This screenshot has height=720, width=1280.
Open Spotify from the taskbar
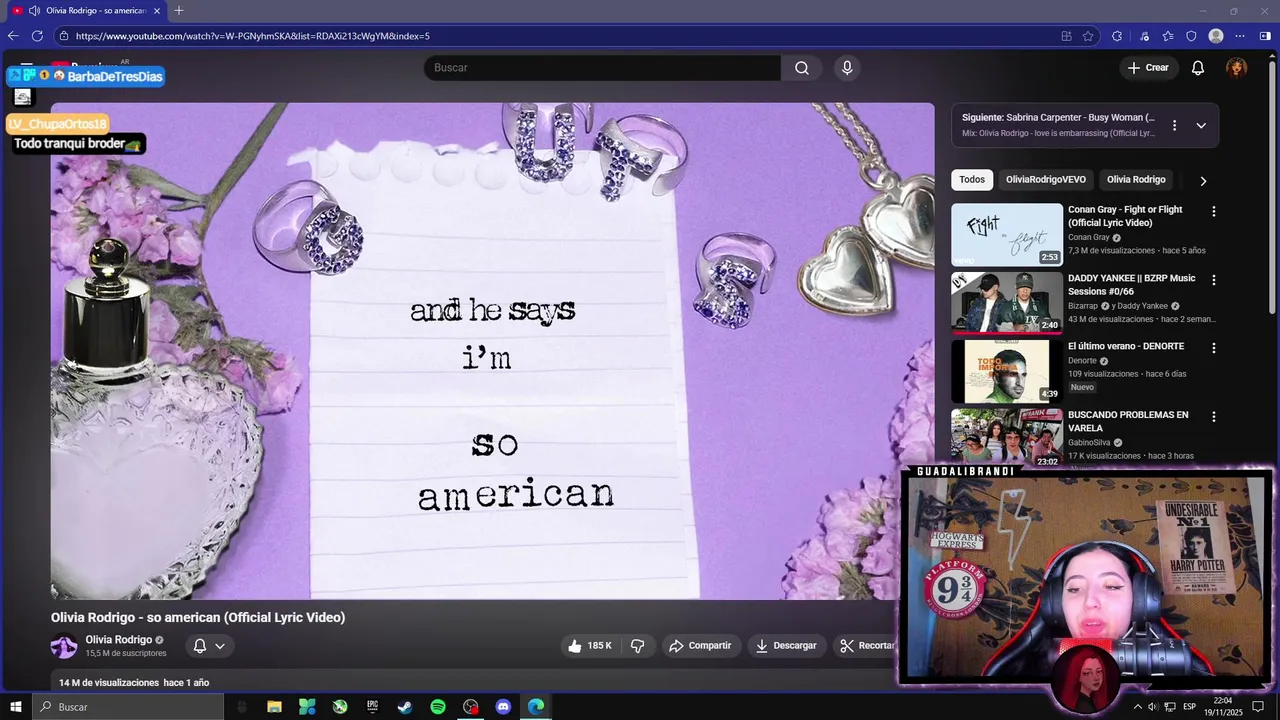click(x=438, y=707)
